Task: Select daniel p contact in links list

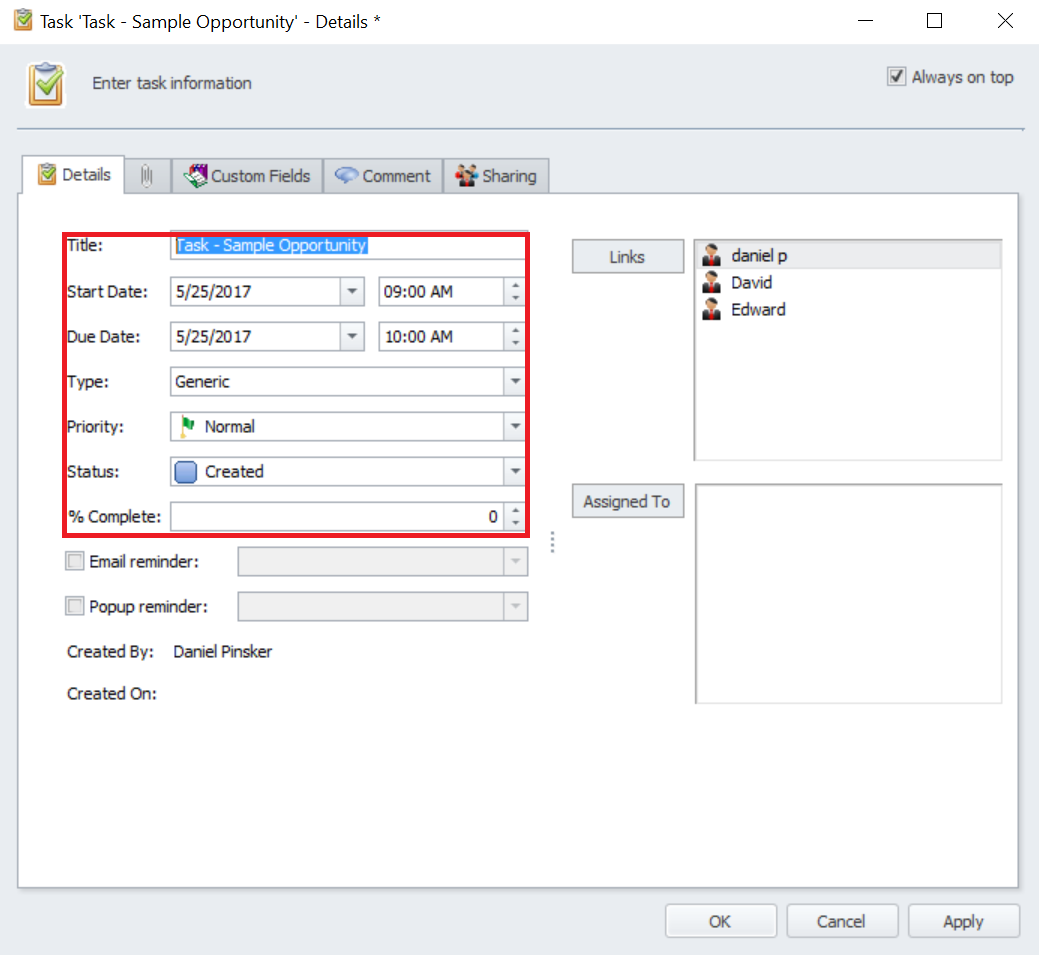Action: point(758,256)
